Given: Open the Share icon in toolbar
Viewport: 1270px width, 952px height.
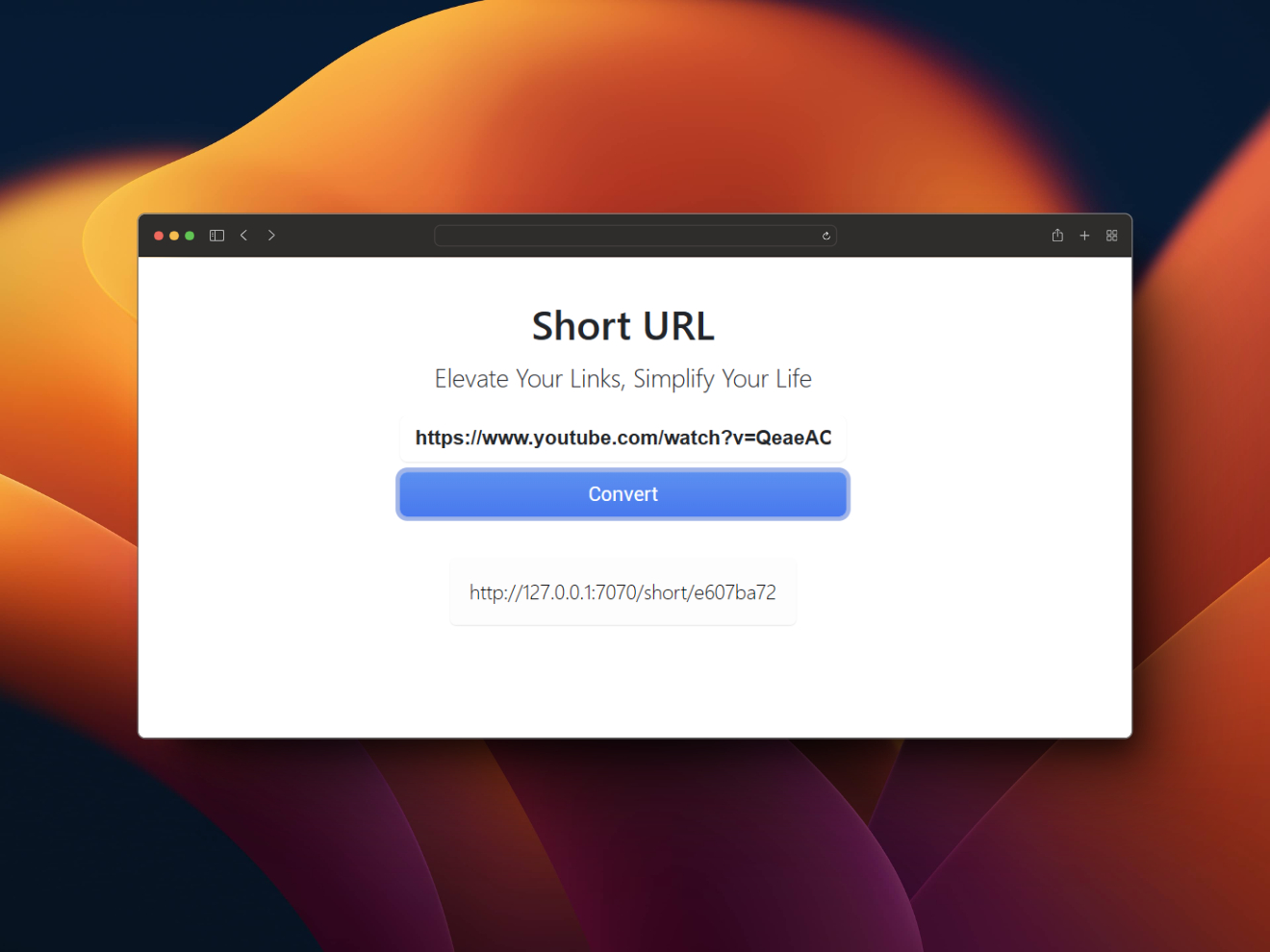Looking at the screenshot, I should point(1057,236).
